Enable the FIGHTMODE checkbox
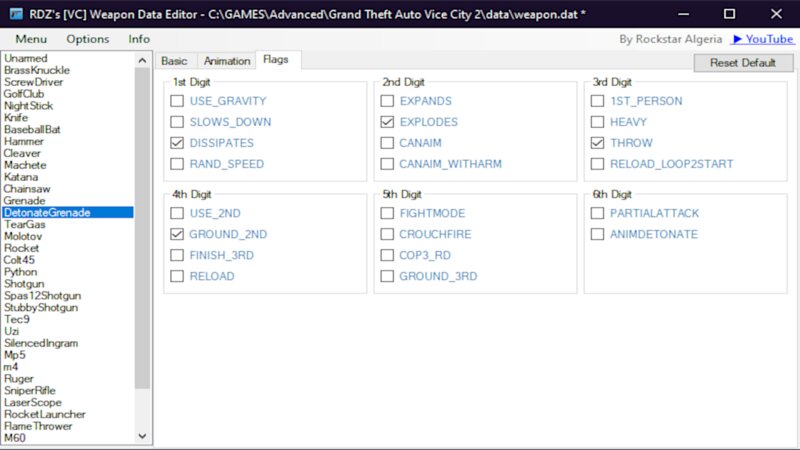The width and height of the screenshot is (800, 450). (x=388, y=213)
